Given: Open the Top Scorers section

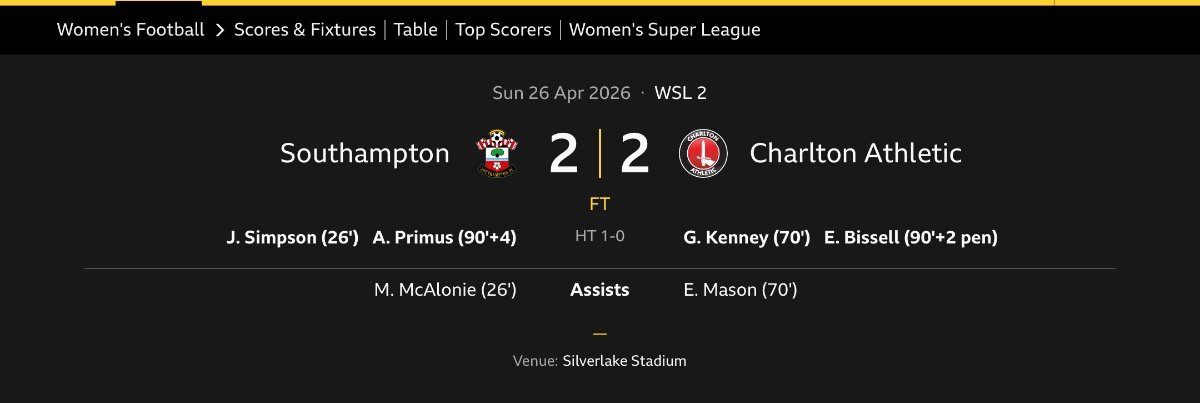Looking at the screenshot, I should click(x=503, y=30).
